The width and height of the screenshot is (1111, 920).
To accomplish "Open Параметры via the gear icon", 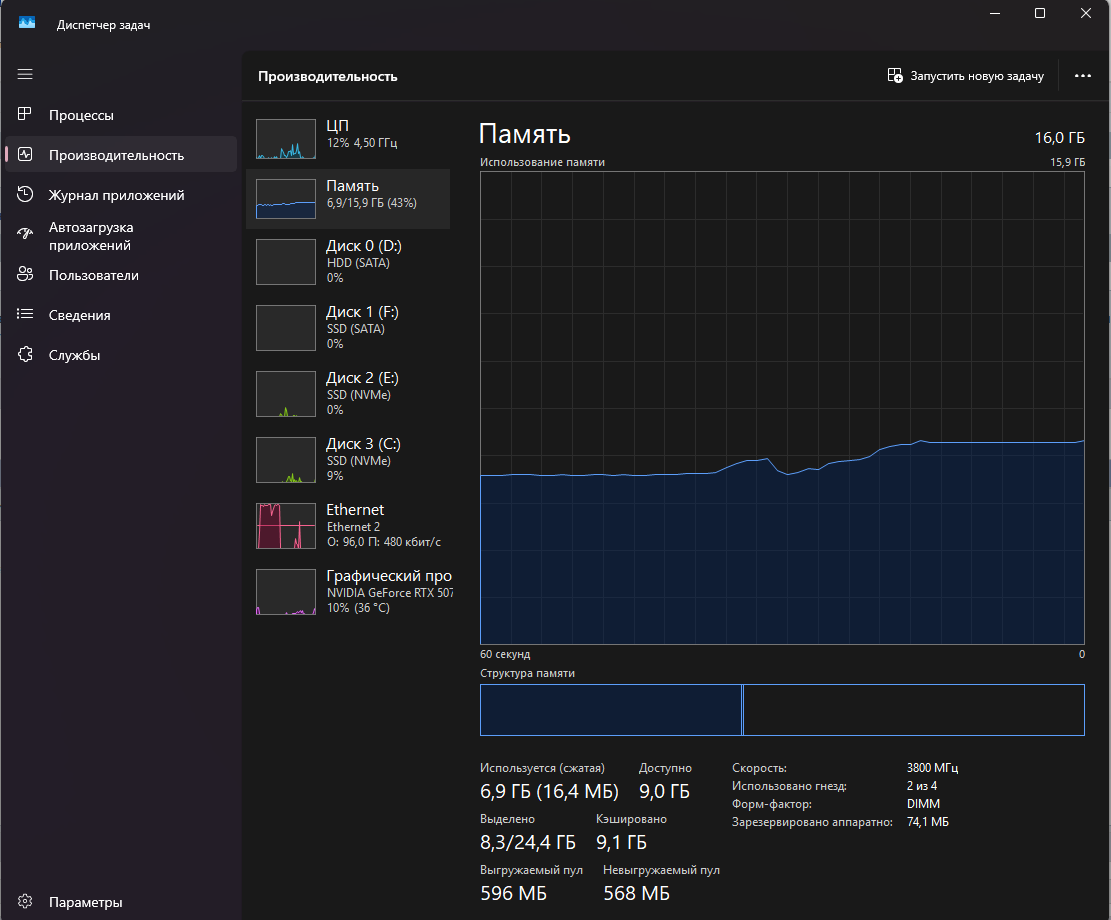I will click(x=25, y=901).
